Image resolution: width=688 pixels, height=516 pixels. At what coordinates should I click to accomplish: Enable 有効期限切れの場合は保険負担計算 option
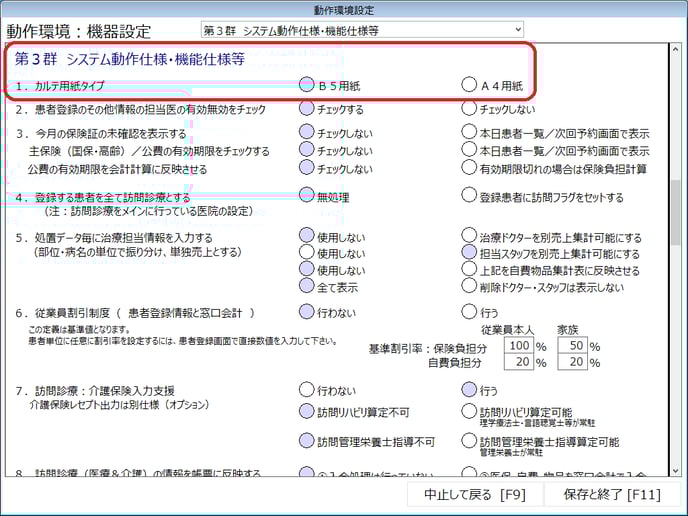click(469, 169)
